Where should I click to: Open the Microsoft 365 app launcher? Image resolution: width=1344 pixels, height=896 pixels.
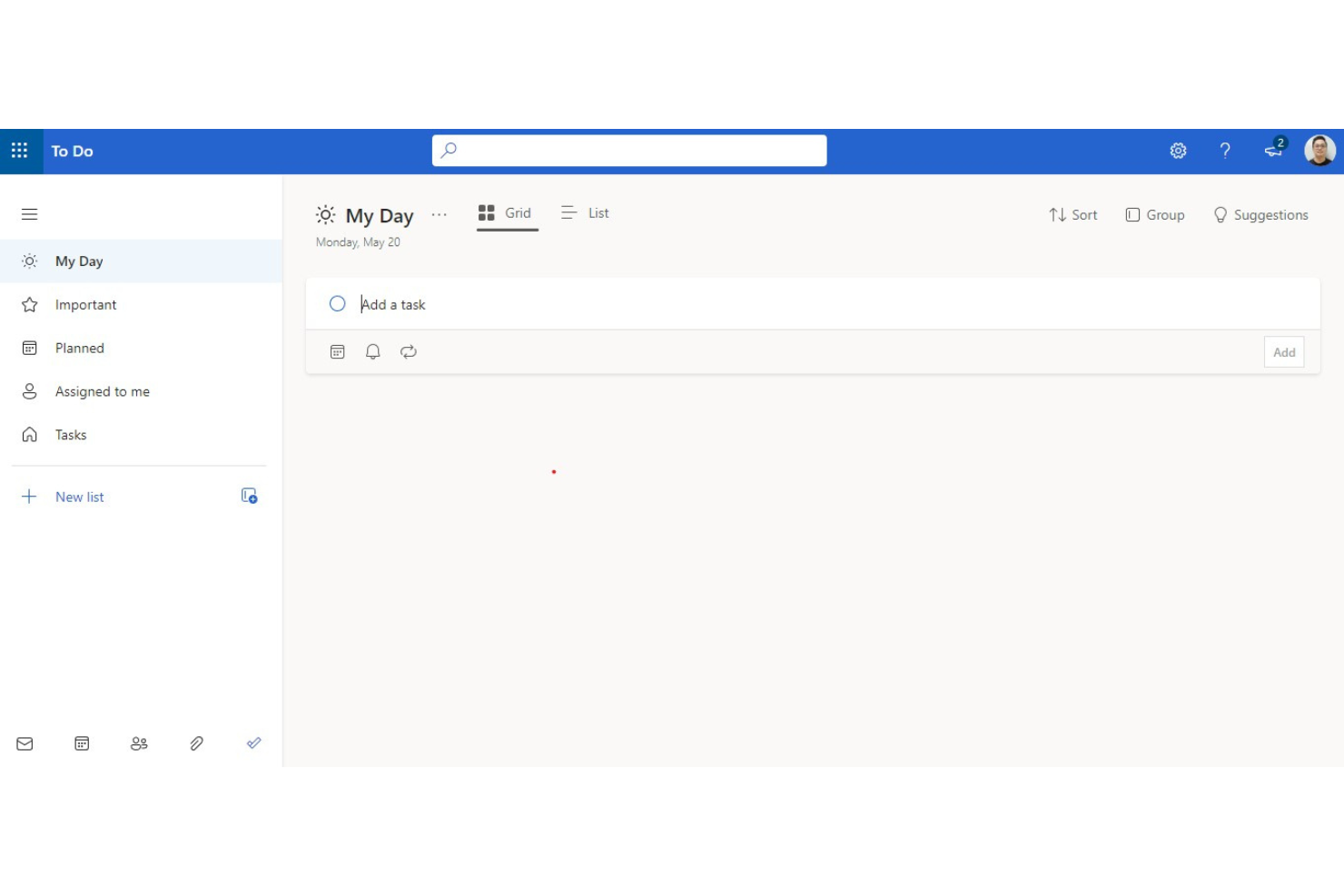[20, 151]
